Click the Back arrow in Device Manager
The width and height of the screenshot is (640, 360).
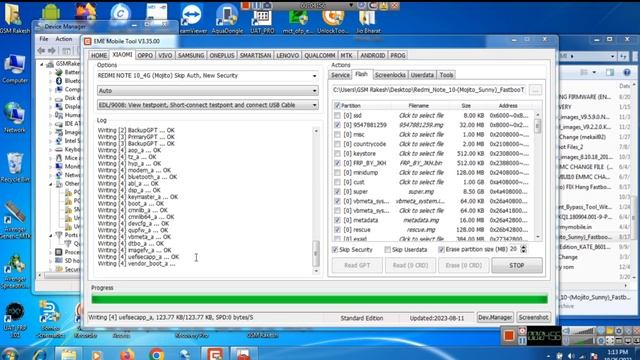(41, 51)
